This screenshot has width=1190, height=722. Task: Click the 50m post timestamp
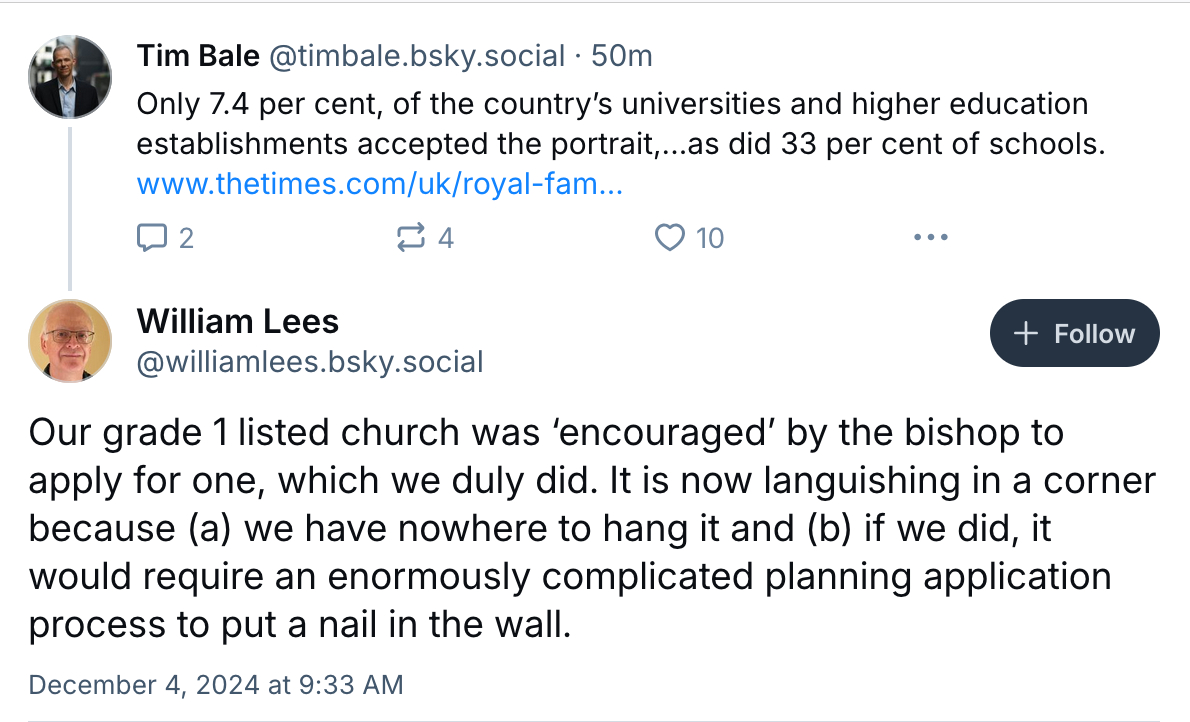tap(622, 56)
